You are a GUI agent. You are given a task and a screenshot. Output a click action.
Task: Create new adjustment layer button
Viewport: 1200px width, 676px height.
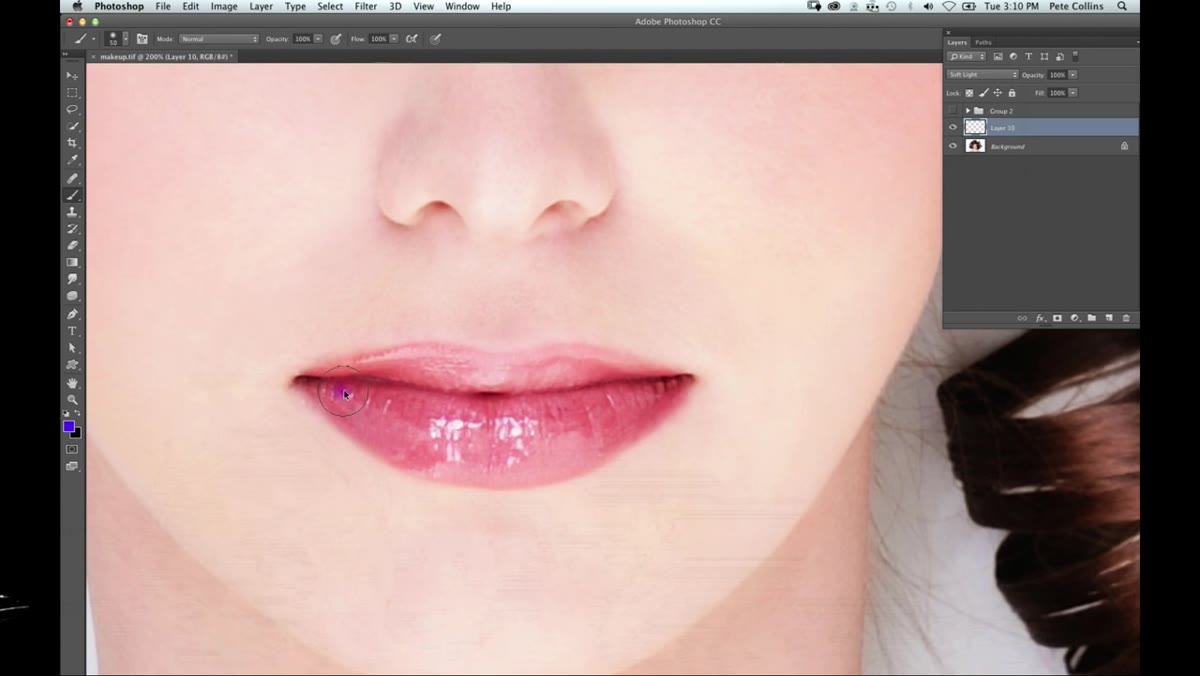click(x=1074, y=318)
